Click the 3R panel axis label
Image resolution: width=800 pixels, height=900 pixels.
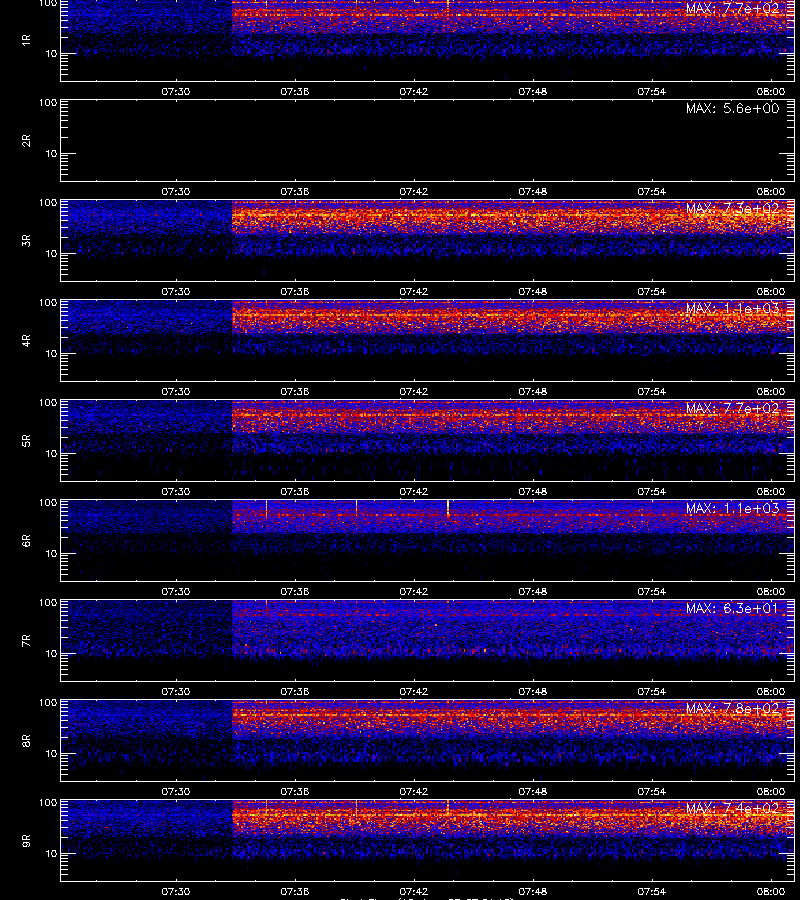[26, 240]
